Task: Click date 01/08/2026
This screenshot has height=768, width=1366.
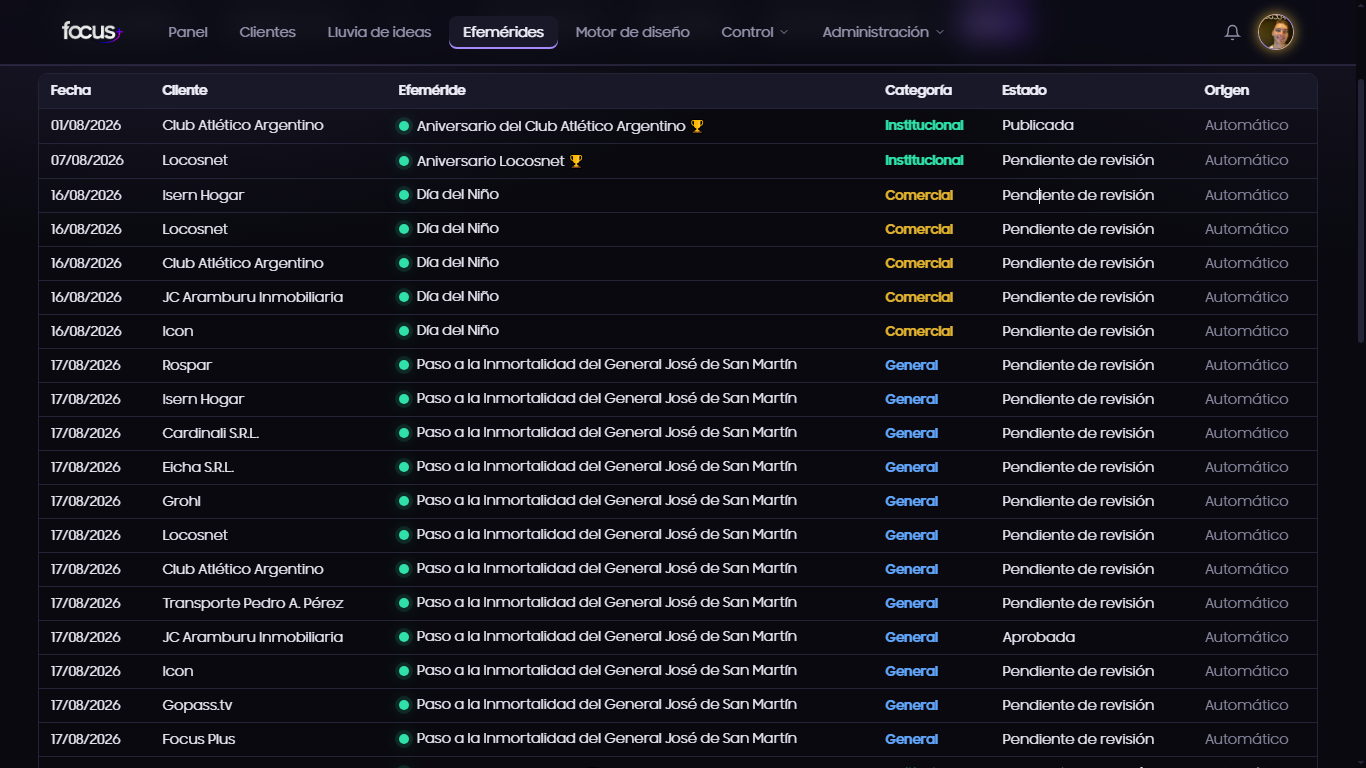Action: 86,126
